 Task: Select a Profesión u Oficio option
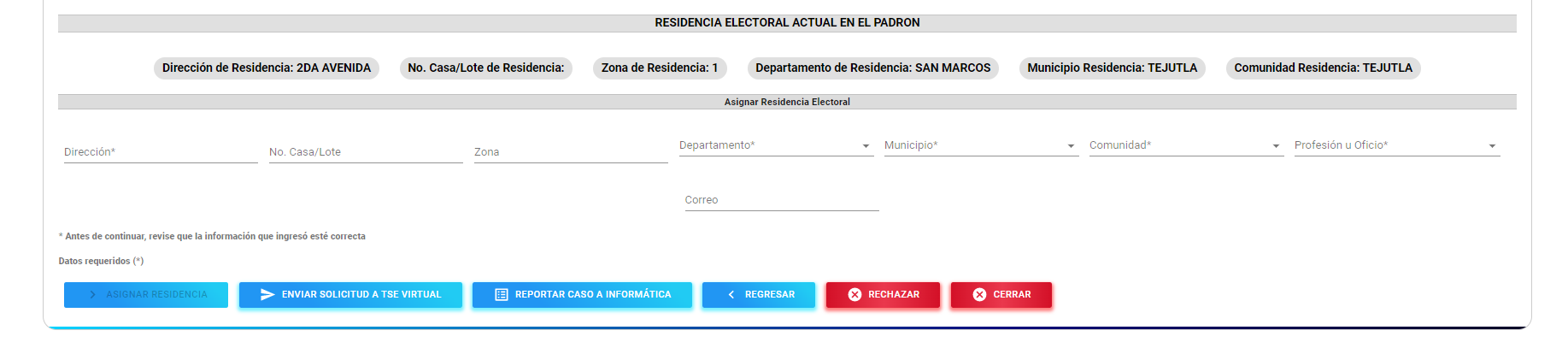(x=1397, y=145)
